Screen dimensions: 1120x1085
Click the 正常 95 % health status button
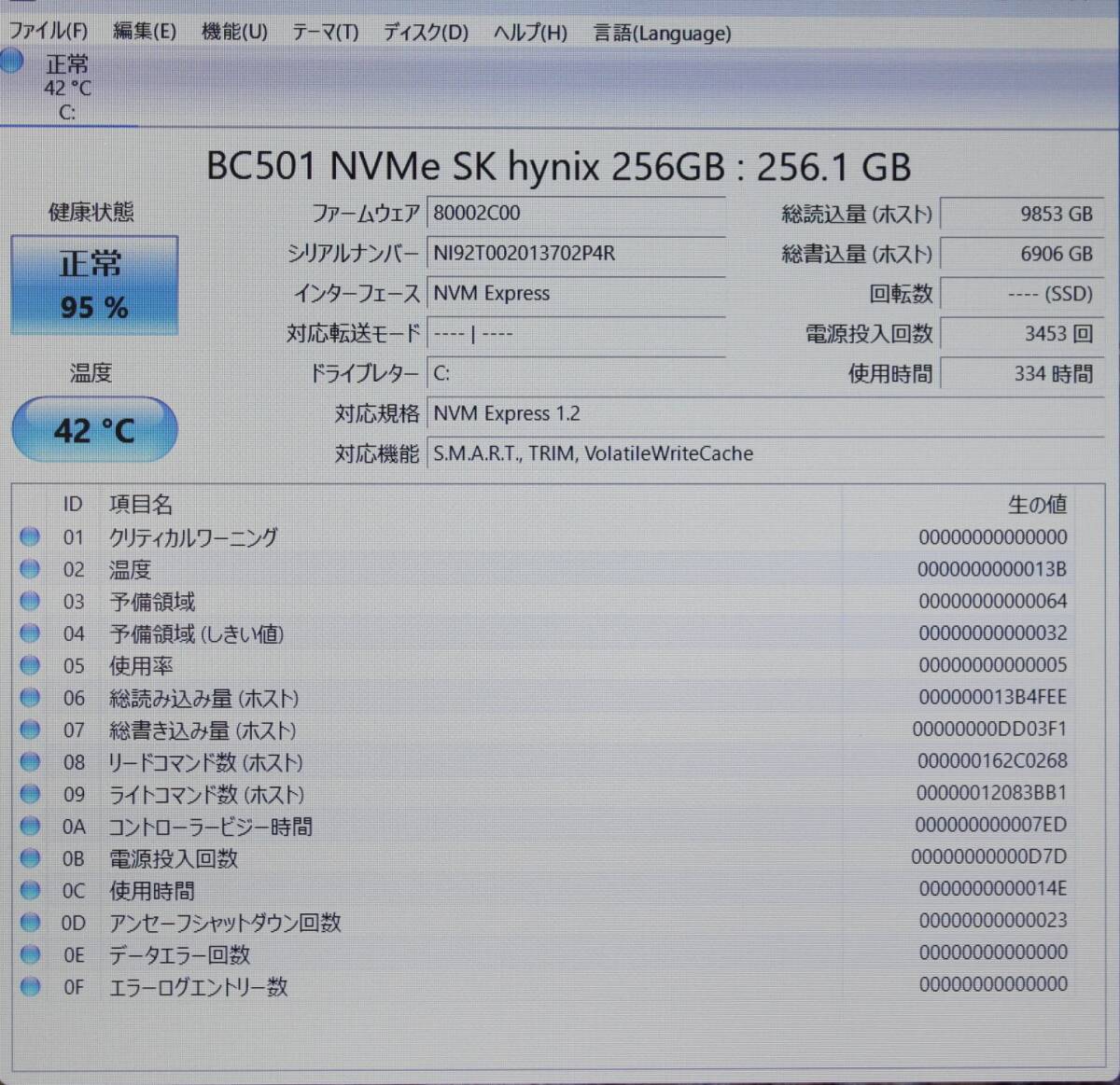click(94, 285)
